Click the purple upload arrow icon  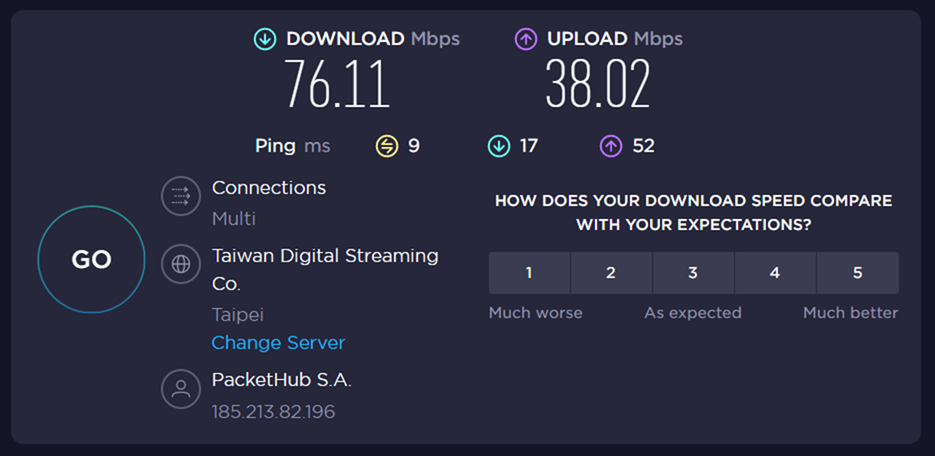[526, 39]
